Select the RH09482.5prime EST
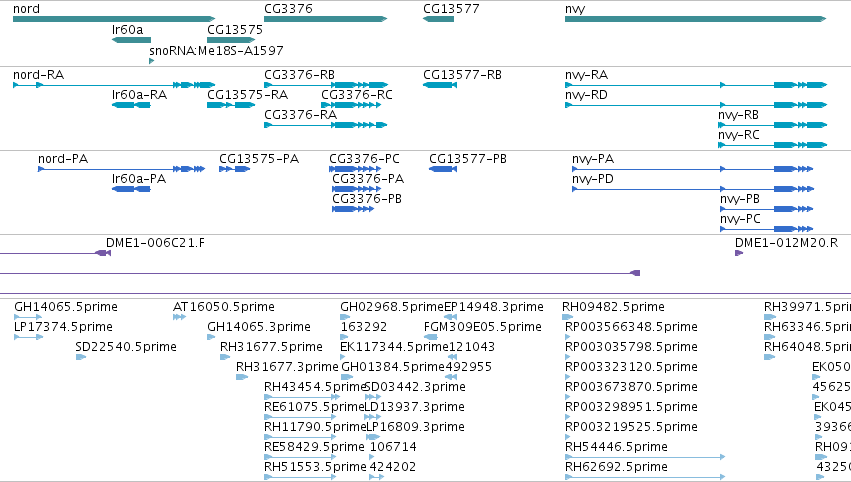The image size is (851, 482). (x=568, y=317)
